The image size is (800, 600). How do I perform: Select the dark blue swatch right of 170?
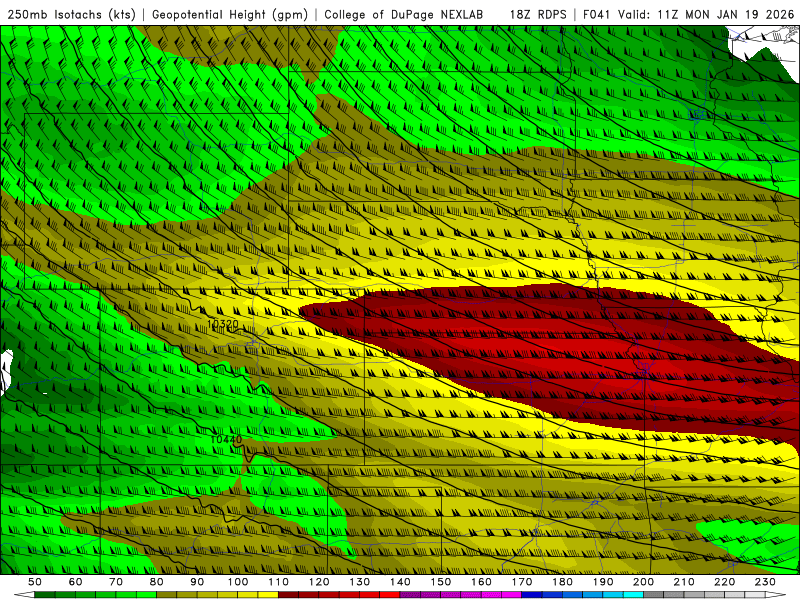[532, 595]
